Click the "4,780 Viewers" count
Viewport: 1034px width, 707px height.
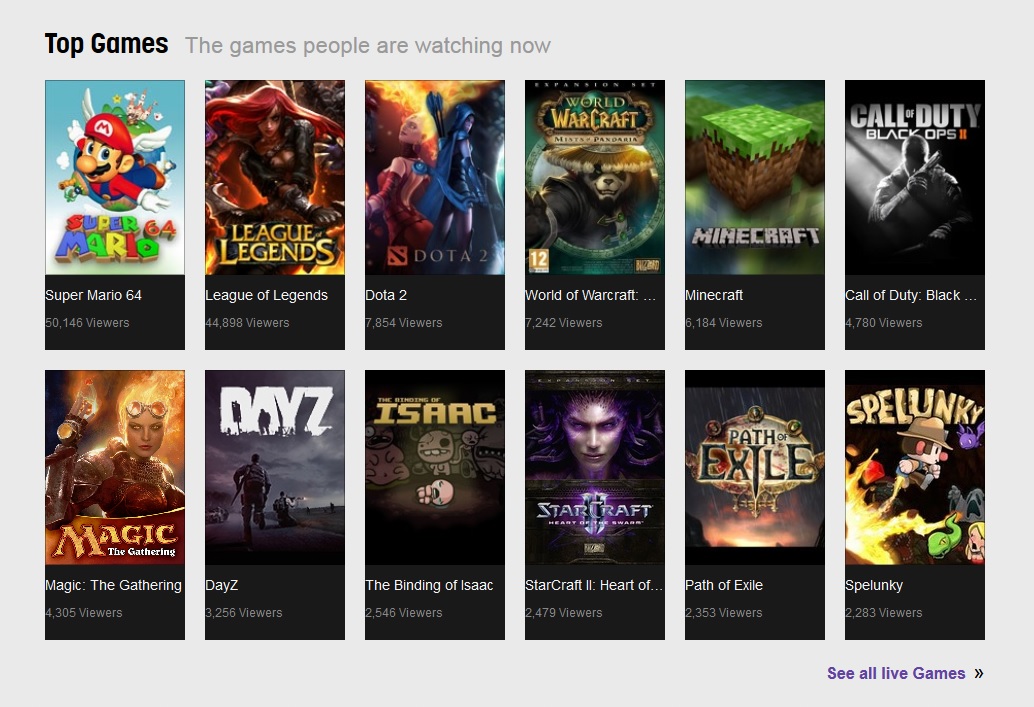click(x=884, y=323)
